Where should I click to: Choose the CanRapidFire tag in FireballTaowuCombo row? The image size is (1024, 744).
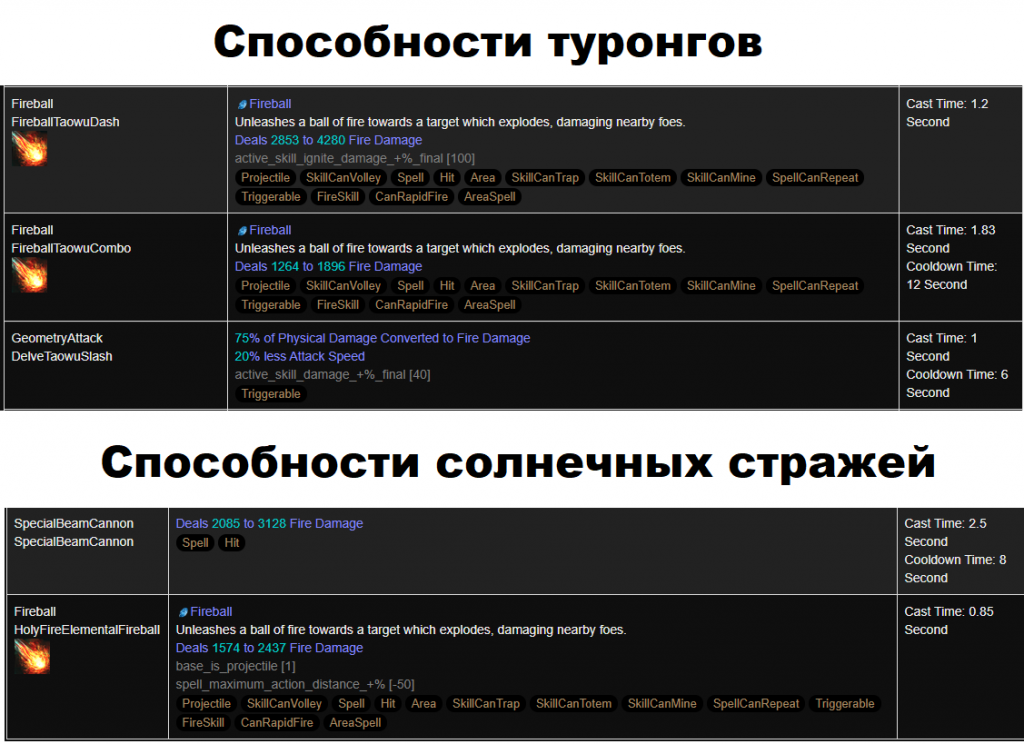coord(411,305)
